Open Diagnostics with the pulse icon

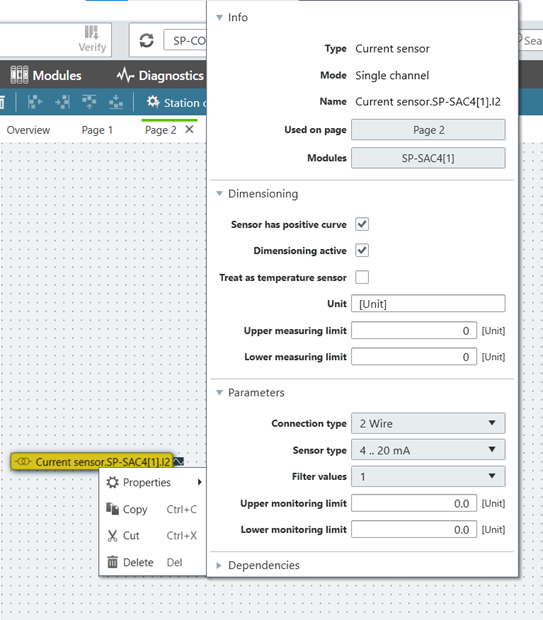click(126, 75)
